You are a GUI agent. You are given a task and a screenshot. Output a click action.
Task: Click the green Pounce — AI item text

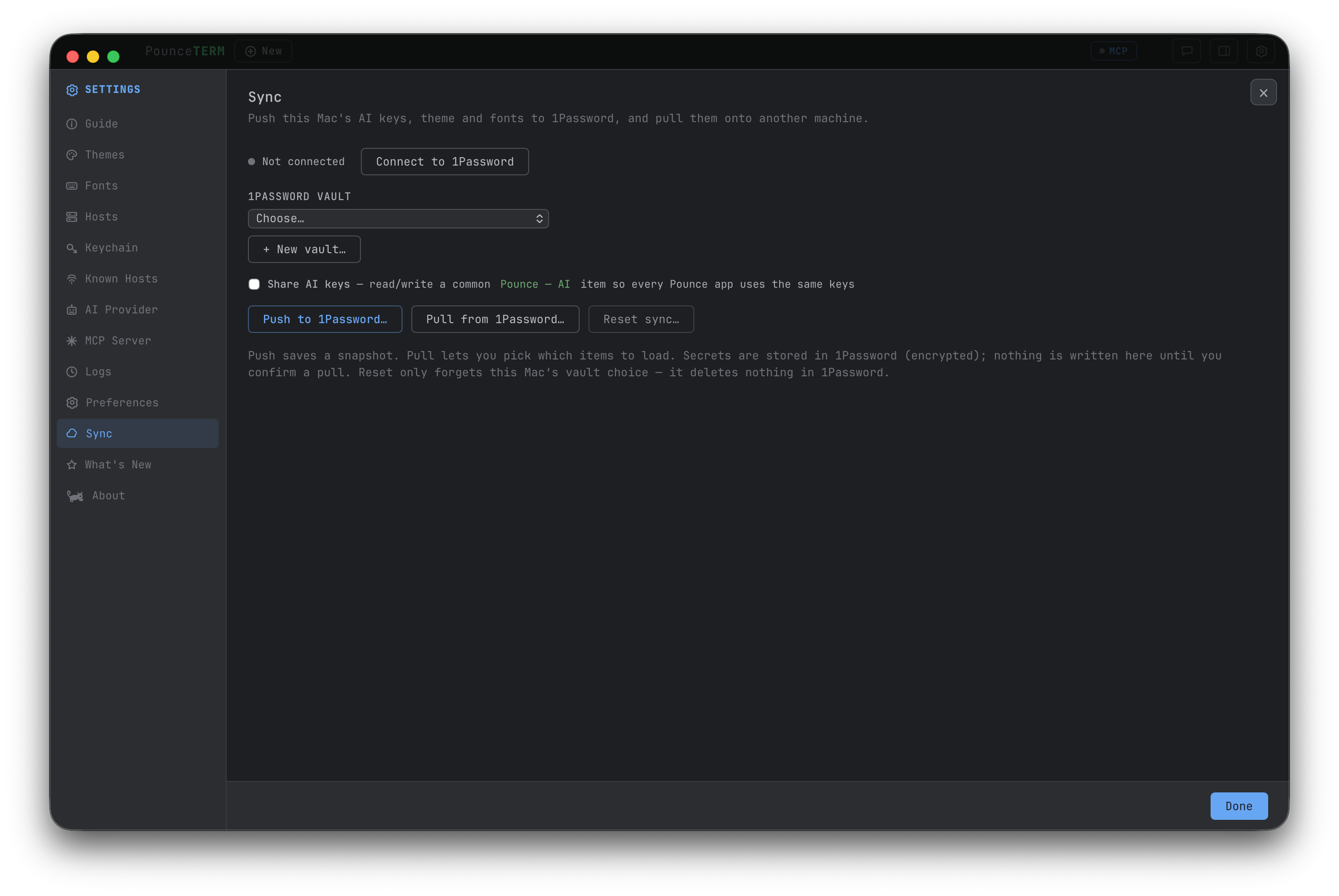click(x=535, y=284)
